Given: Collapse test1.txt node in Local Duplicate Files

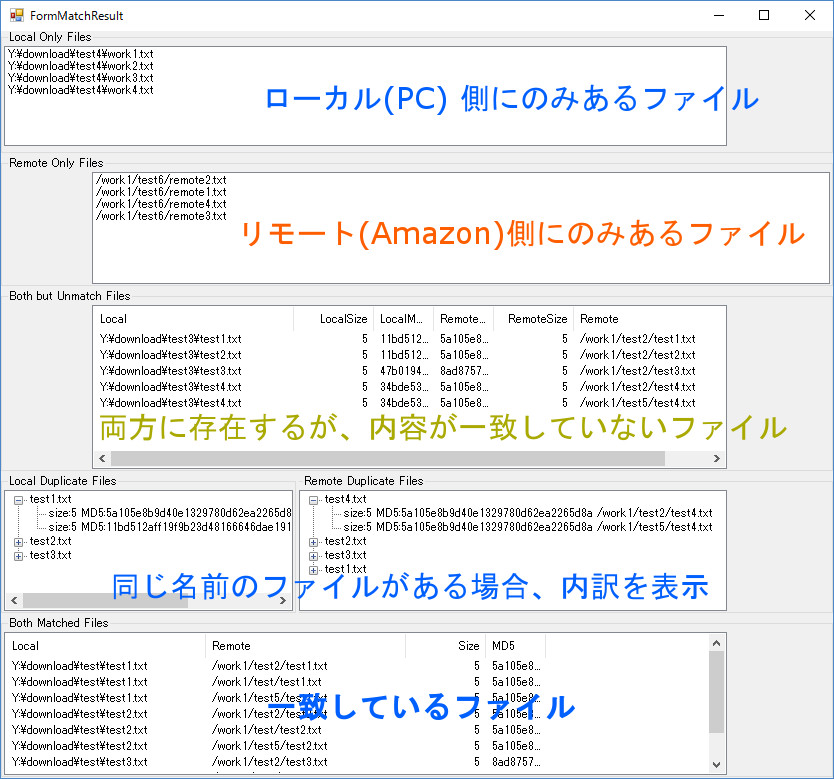Looking at the screenshot, I should point(19,499).
